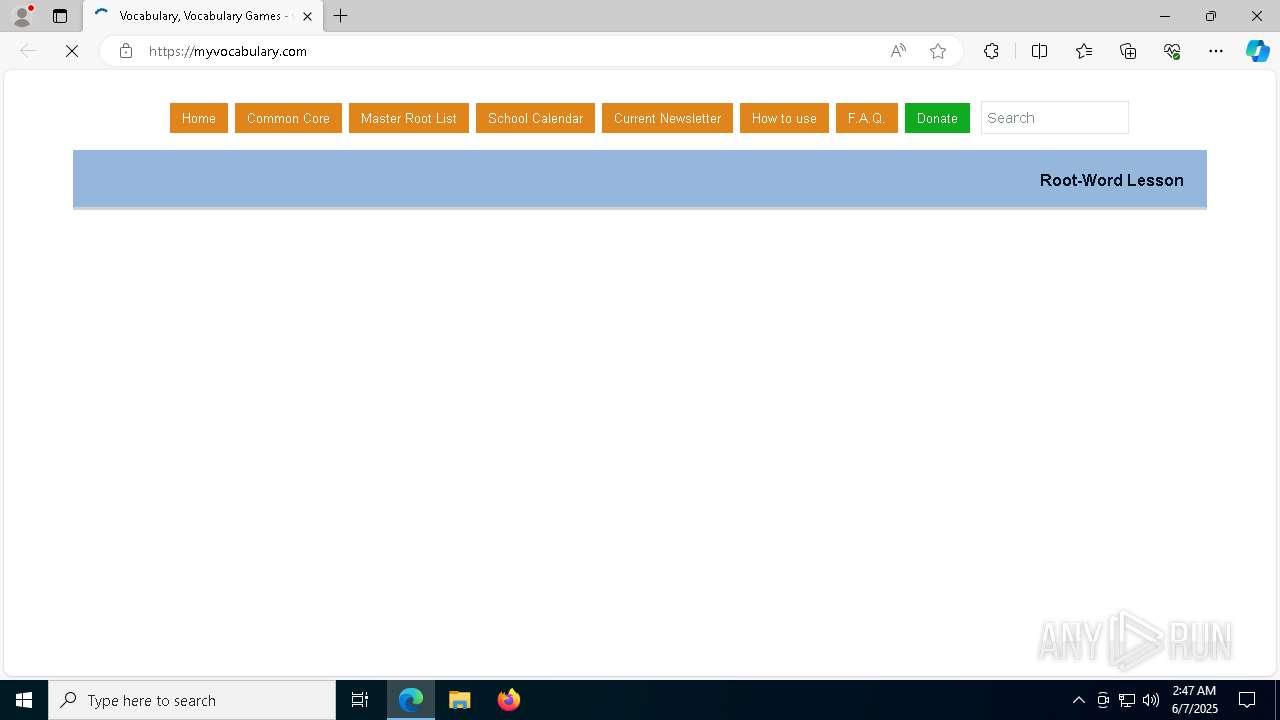
Task: Stop loading the page
Action: (72, 51)
